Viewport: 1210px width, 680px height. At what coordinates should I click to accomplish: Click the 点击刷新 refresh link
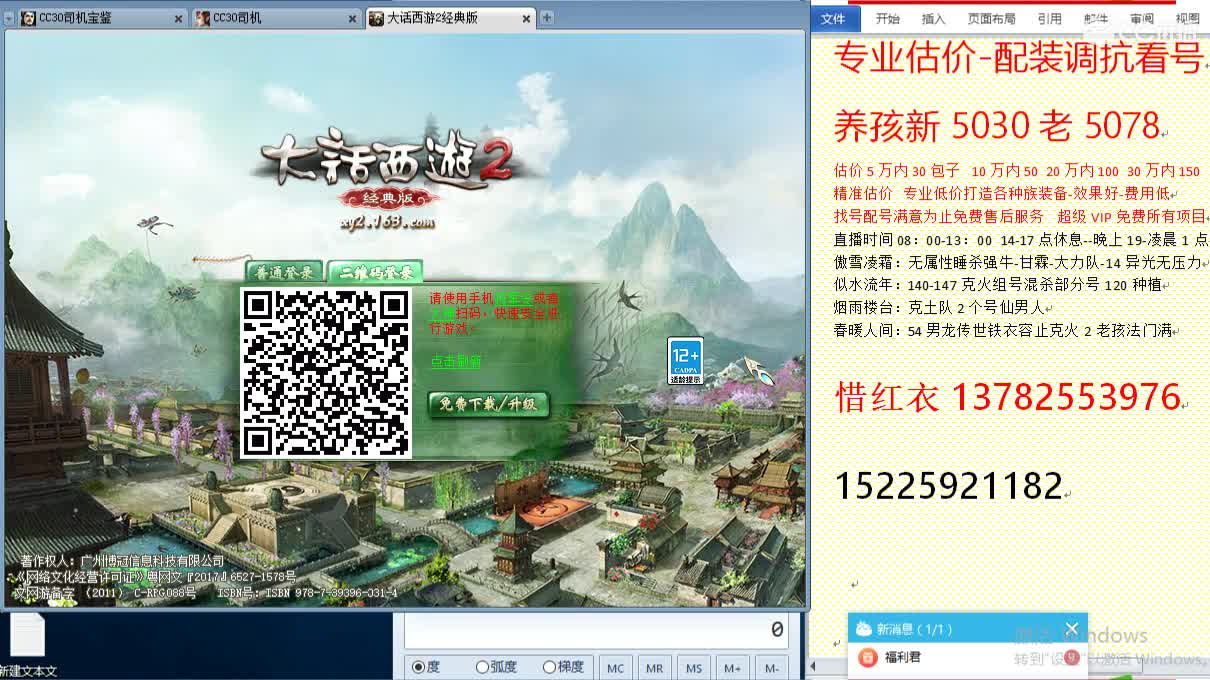click(455, 362)
